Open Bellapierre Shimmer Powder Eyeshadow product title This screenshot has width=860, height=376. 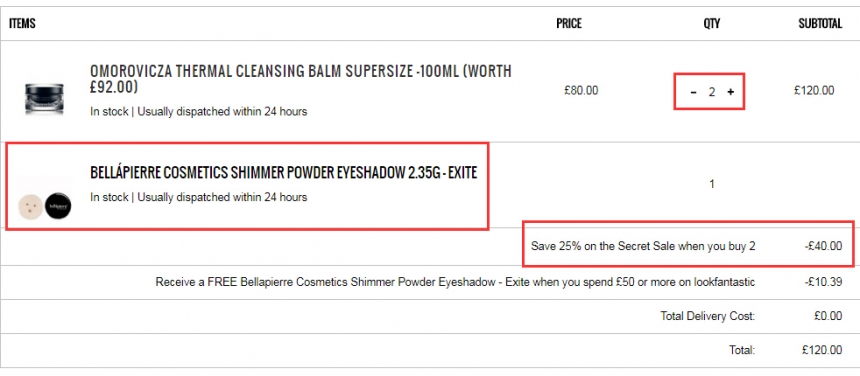(x=284, y=173)
